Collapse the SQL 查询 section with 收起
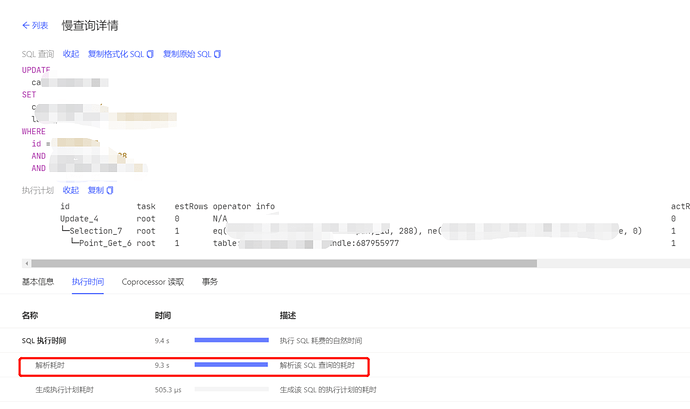This screenshot has width=690, height=409. [71, 54]
